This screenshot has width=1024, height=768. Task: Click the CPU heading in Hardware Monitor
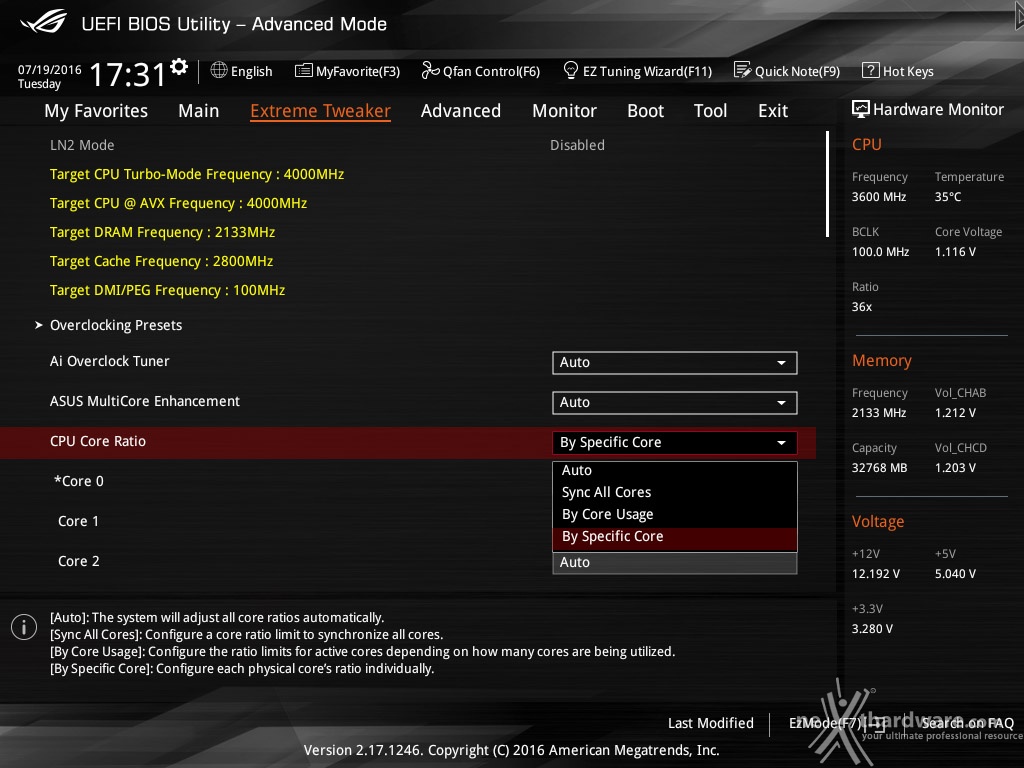tap(867, 144)
